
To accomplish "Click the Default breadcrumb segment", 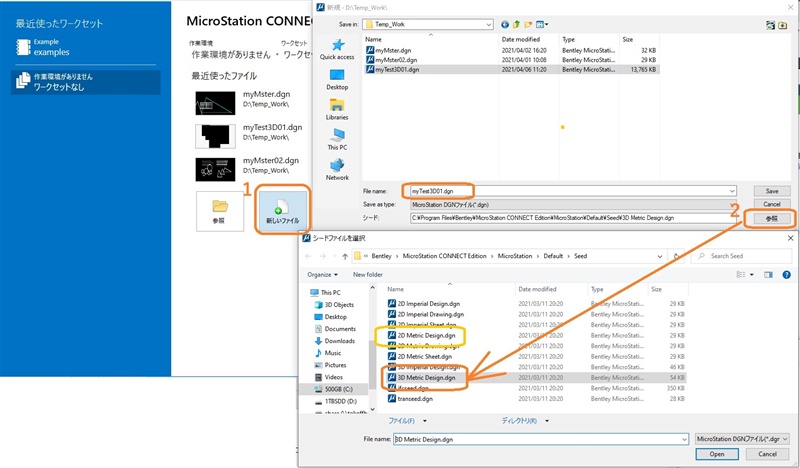I will pos(553,256).
